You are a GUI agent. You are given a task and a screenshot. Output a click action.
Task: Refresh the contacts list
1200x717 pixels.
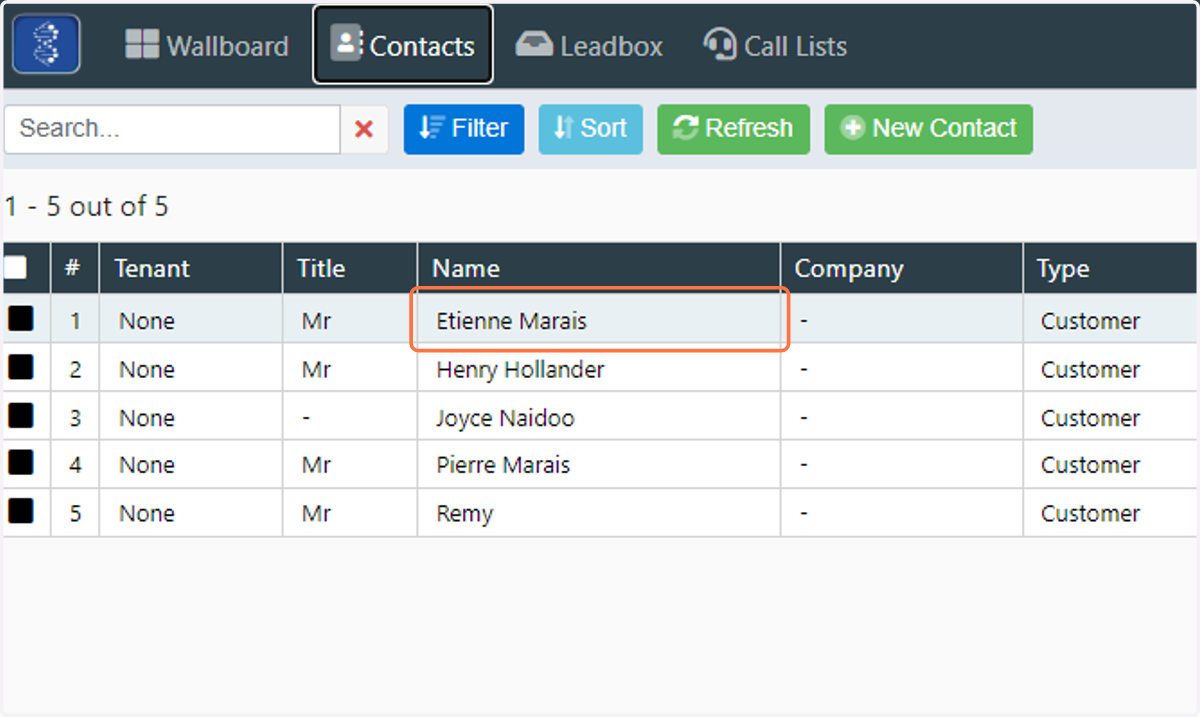[x=733, y=129]
